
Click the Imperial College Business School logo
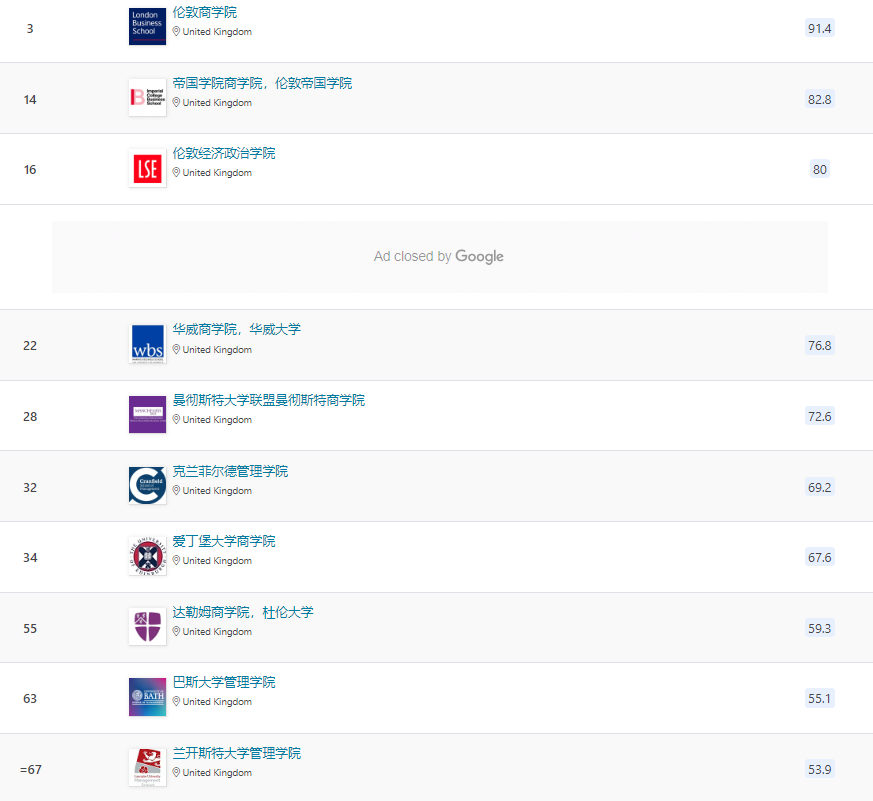pyautogui.click(x=147, y=97)
